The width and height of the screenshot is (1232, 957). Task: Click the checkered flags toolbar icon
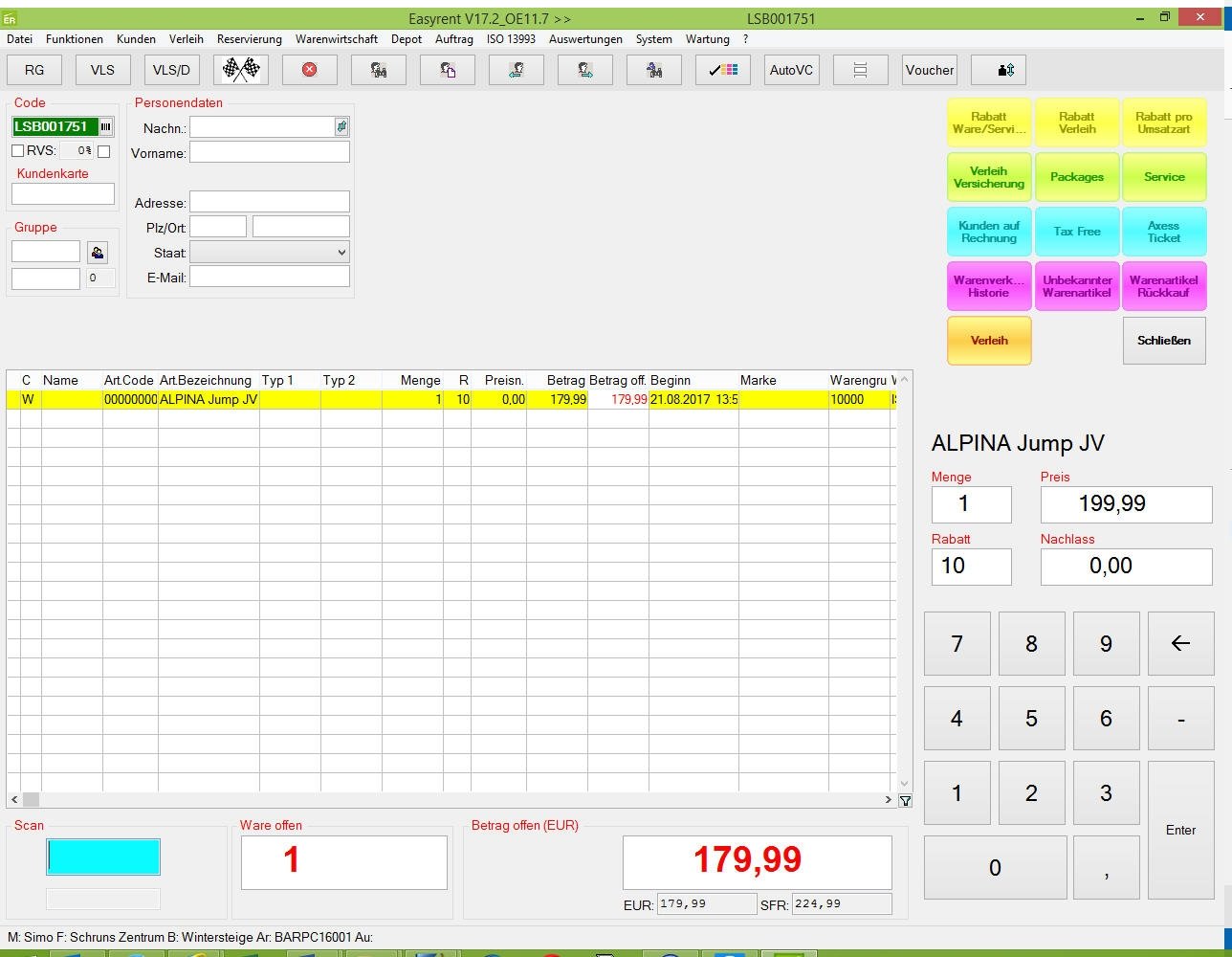click(x=241, y=70)
